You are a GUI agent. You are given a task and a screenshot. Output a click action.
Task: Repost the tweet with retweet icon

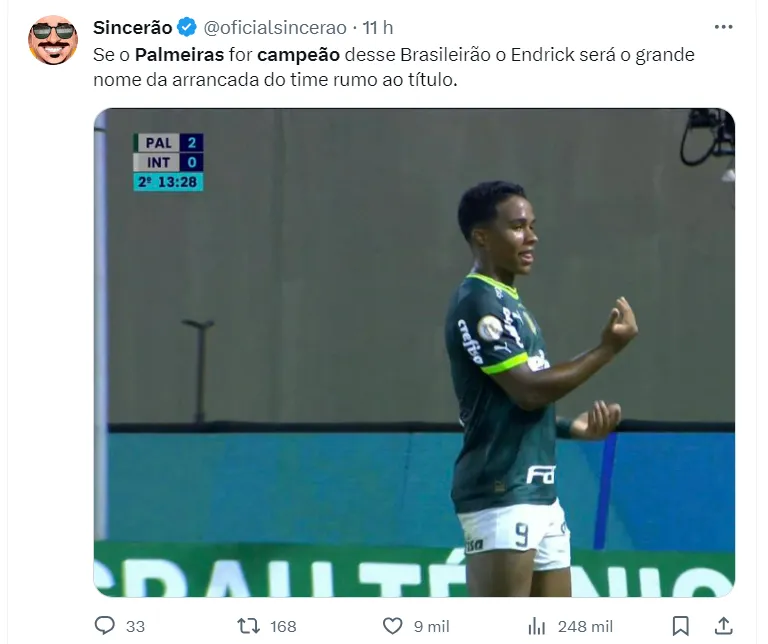tap(248, 625)
